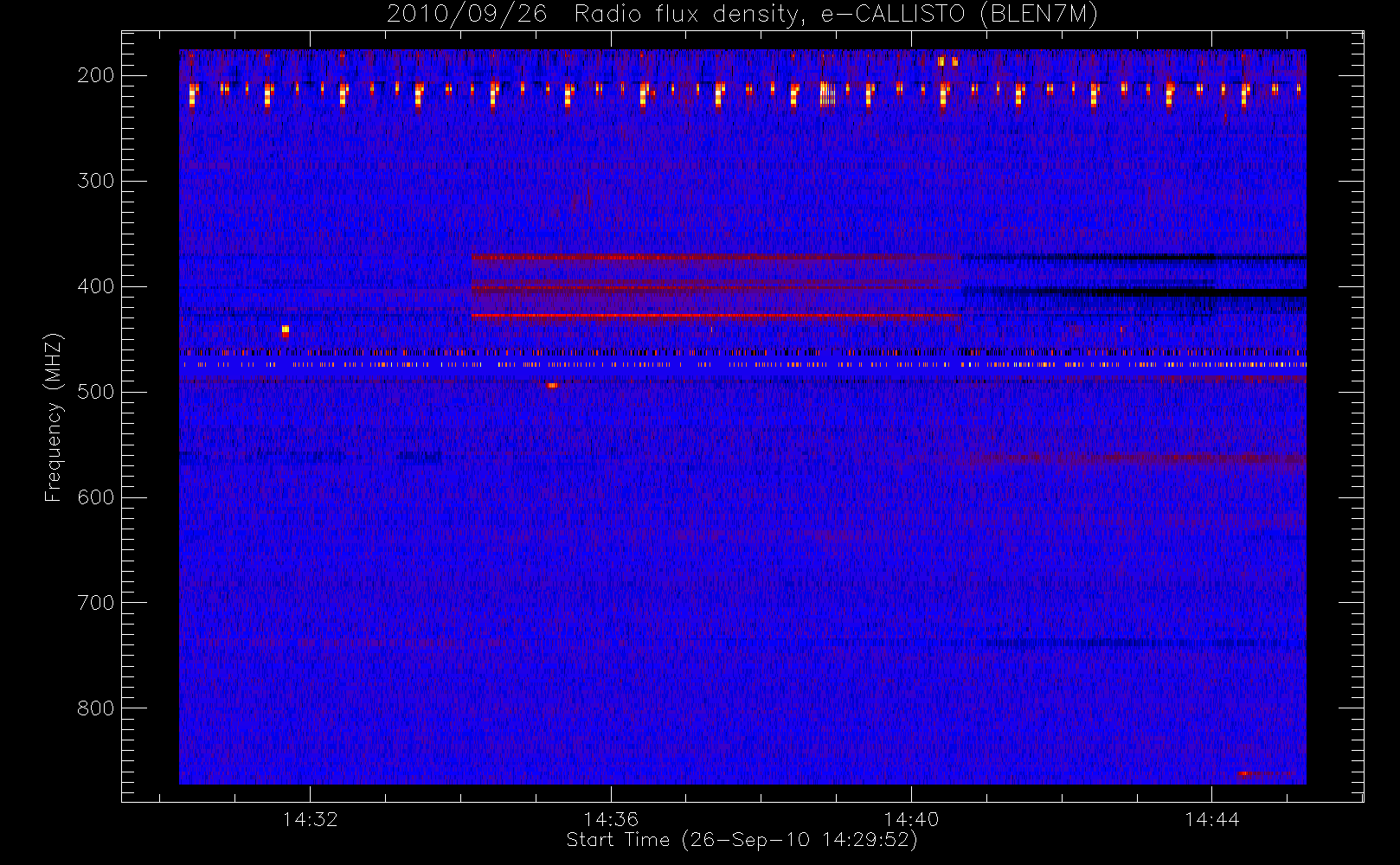Select the 'Frequency (MHz)' axis label

[54, 417]
